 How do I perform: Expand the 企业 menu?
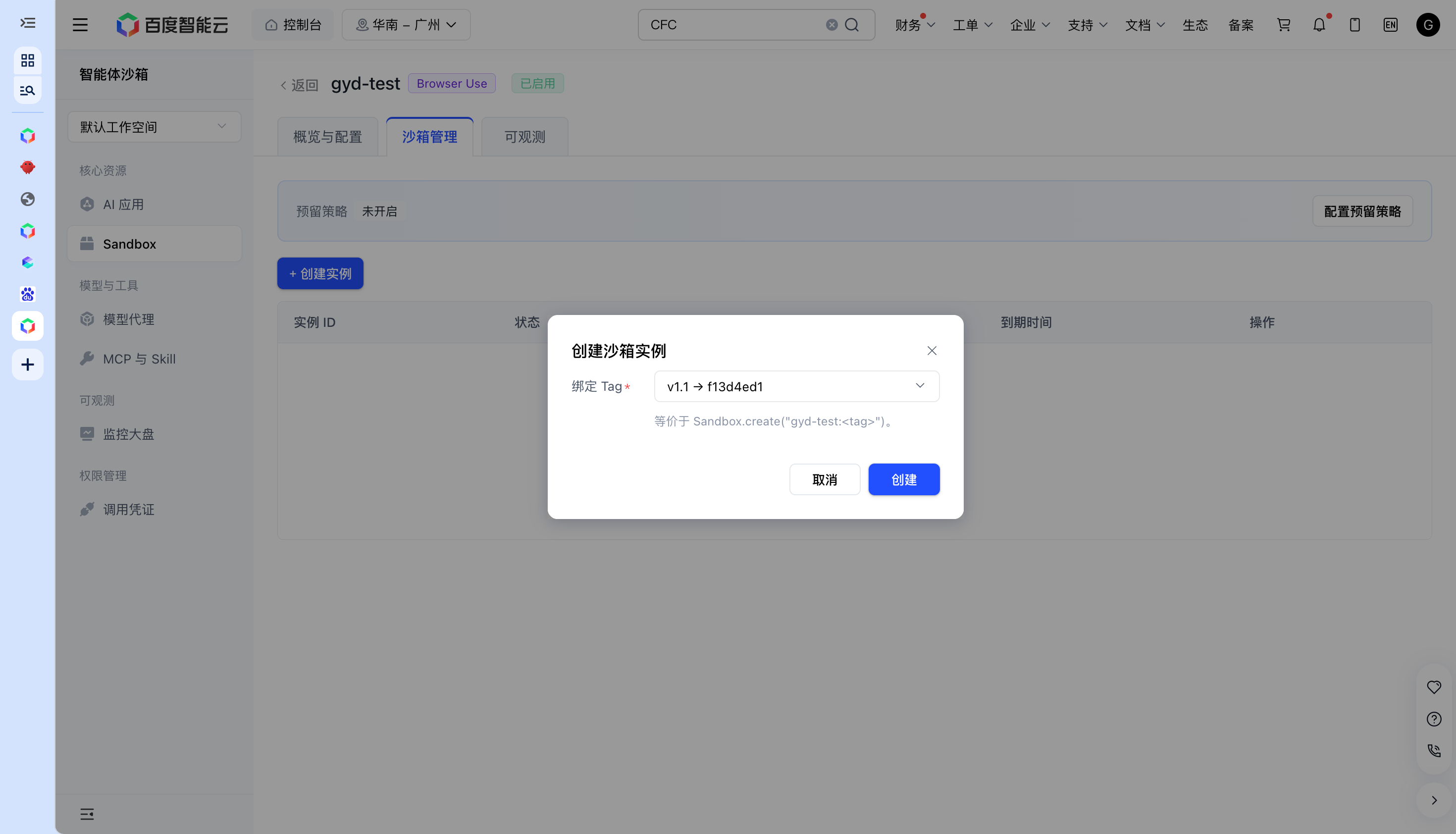[x=1030, y=25]
